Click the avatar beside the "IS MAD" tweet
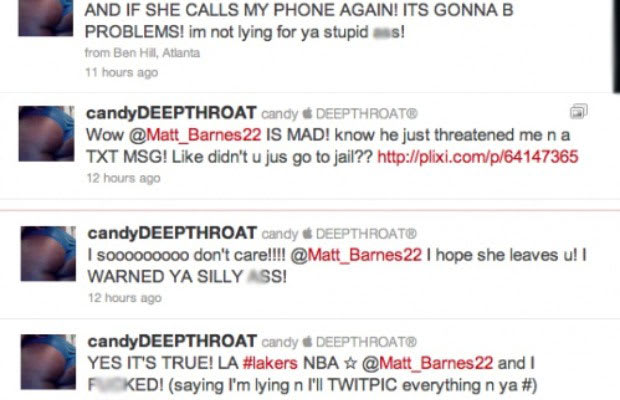This screenshot has width=620, height=400. click(x=46, y=134)
